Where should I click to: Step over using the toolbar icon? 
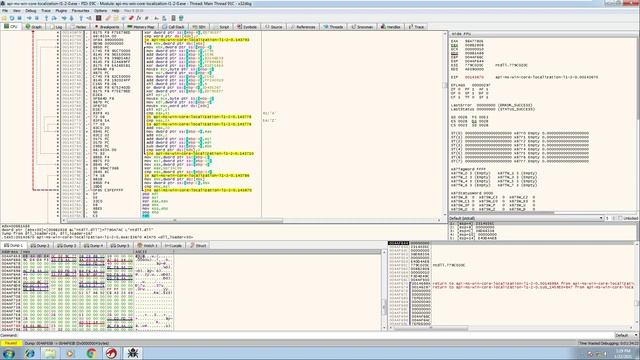[54, 18]
